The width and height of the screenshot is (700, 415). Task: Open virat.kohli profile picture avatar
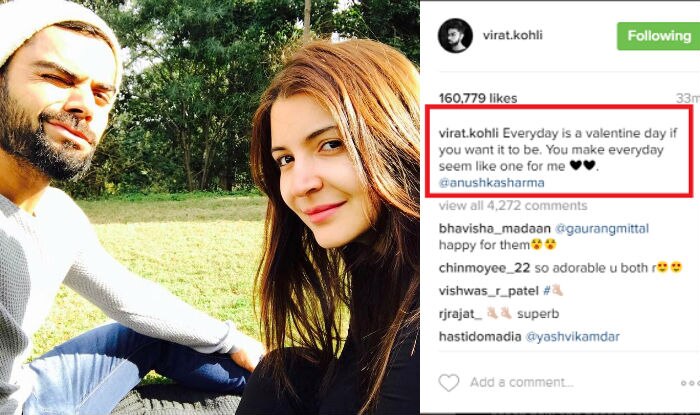pyautogui.click(x=455, y=35)
